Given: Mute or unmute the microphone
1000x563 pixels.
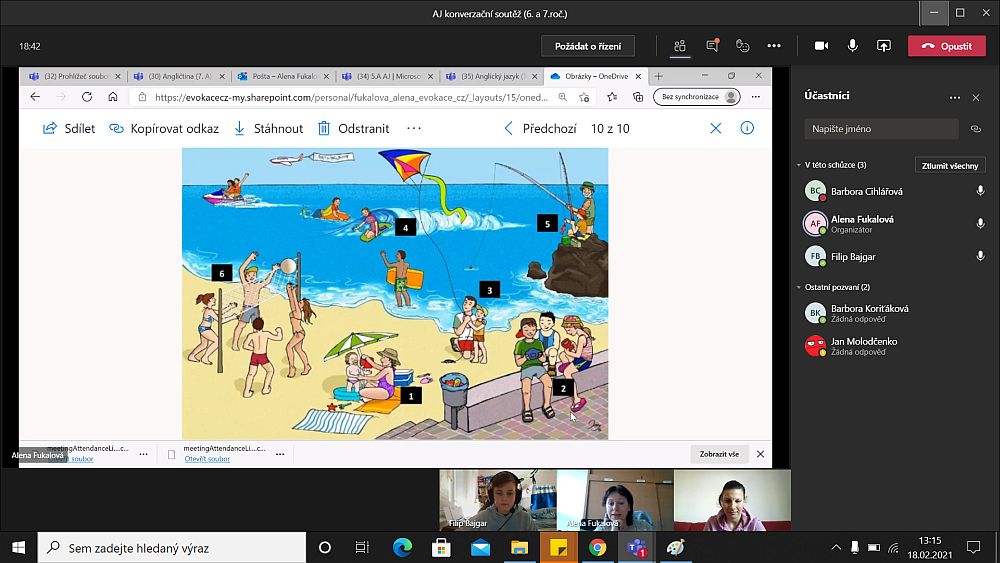Looking at the screenshot, I should (x=853, y=46).
